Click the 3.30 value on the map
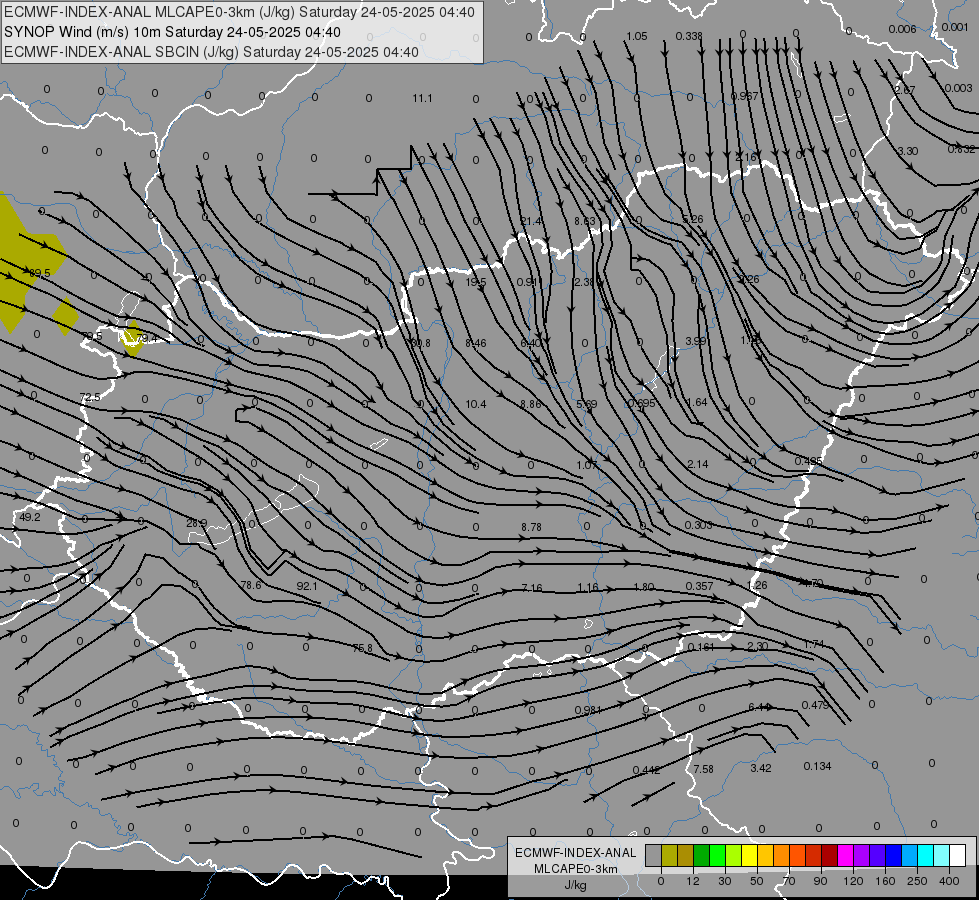Screen dimensions: 979x900 908,151
